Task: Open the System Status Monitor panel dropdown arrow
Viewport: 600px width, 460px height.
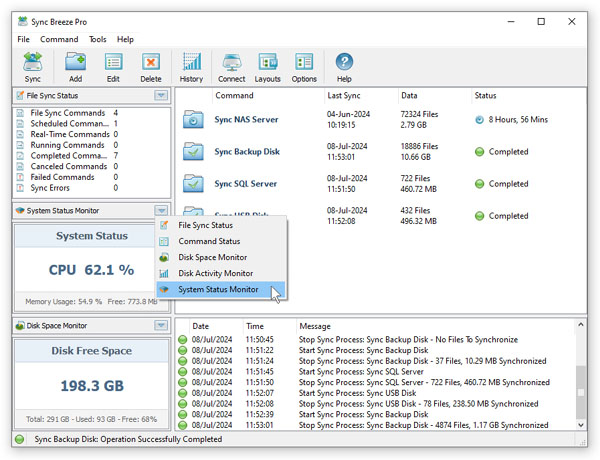Action: point(161,210)
